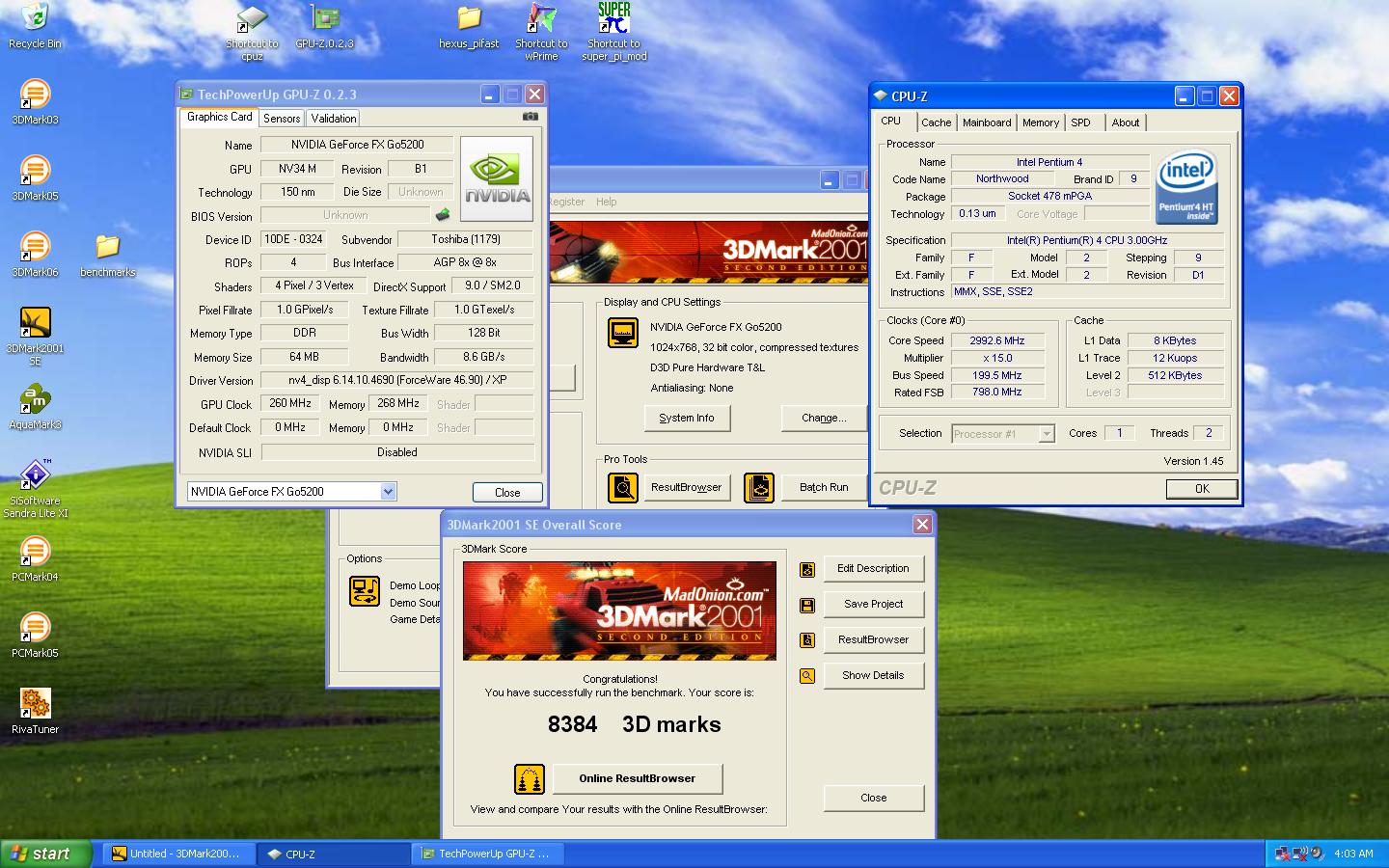1389x868 pixels.
Task: Select the Graphics Card tab in GPU-Z
Action: tap(220, 117)
